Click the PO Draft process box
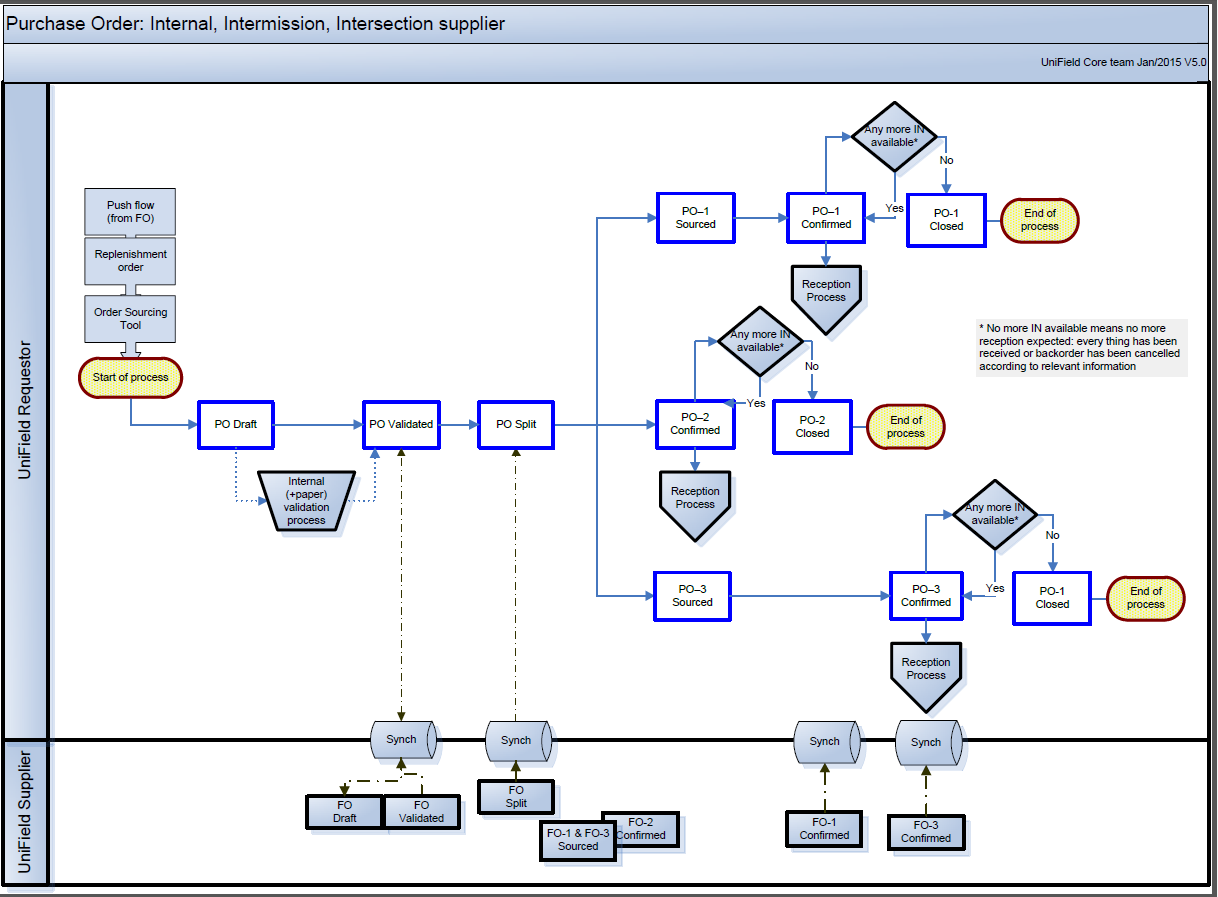1218x897 pixels. (236, 424)
